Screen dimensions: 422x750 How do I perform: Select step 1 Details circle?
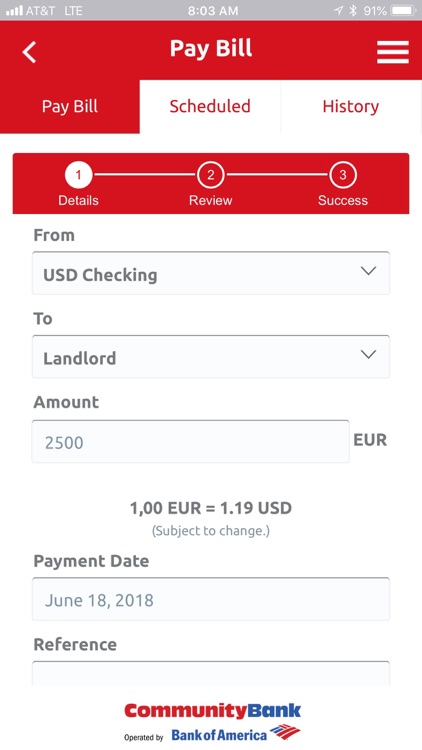(x=78, y=175)
